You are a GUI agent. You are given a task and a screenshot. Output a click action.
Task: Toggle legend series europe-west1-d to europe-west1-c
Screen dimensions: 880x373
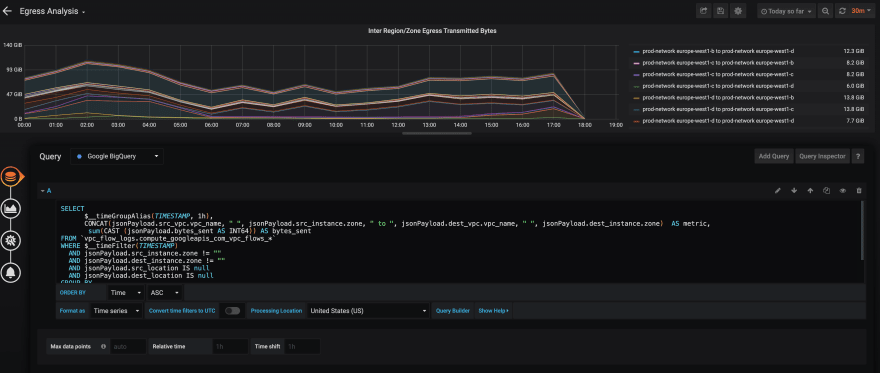pos(718,109)
